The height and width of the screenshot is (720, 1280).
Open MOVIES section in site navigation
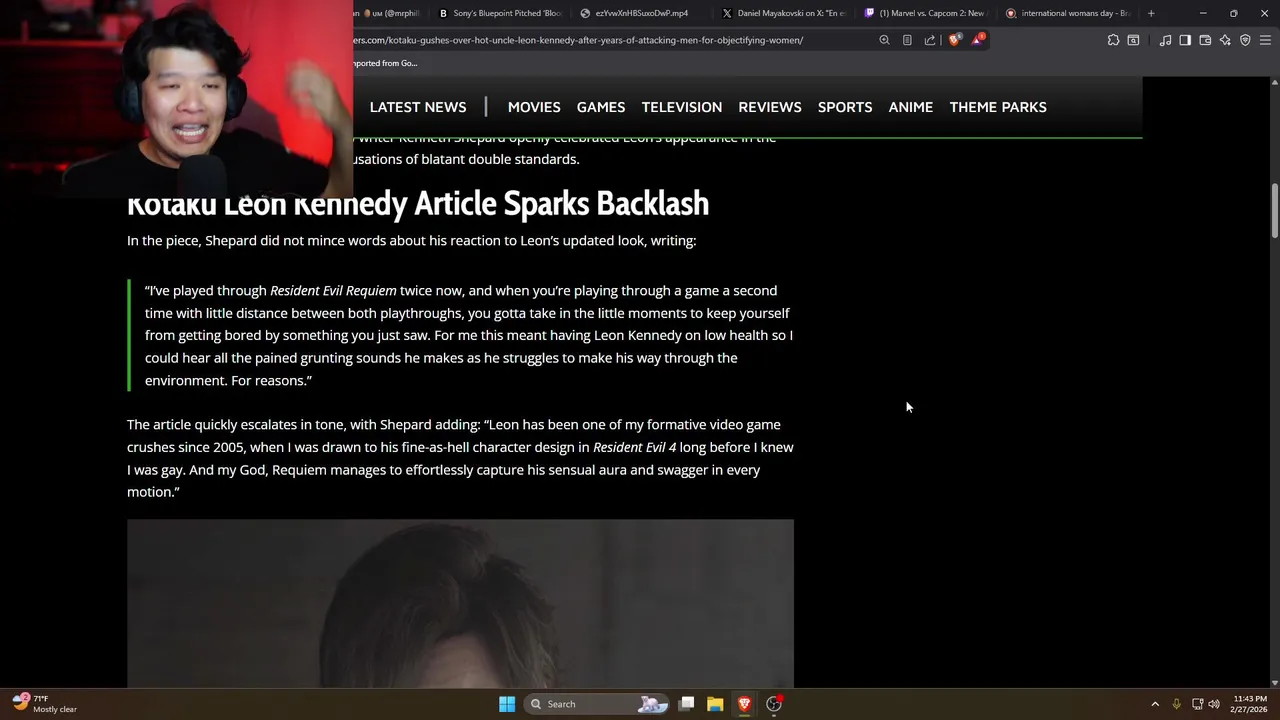[534, 107]
